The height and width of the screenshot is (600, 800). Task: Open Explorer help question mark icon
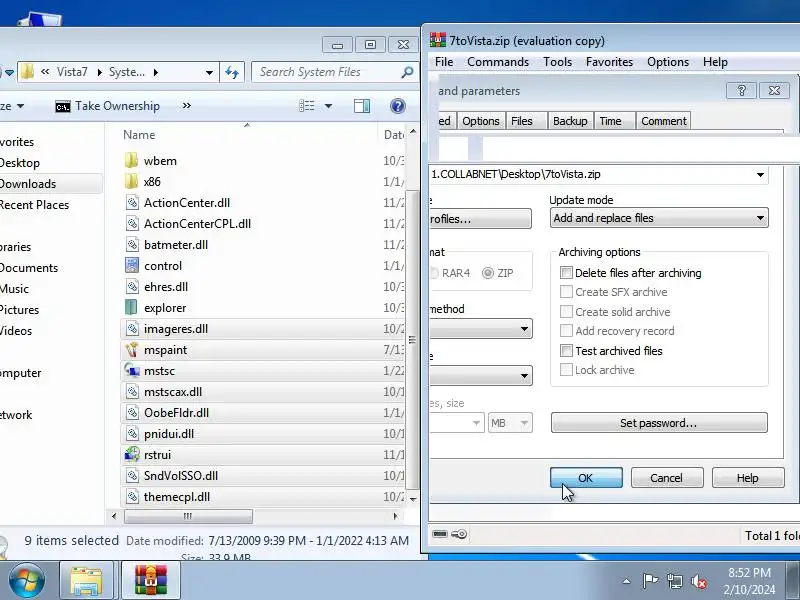[x=397, y=106]
